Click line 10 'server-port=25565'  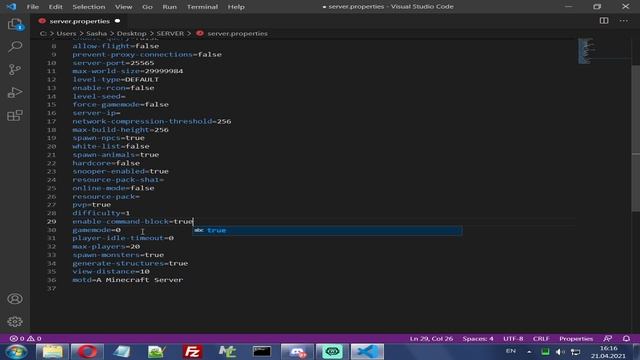tap(113, 63)
